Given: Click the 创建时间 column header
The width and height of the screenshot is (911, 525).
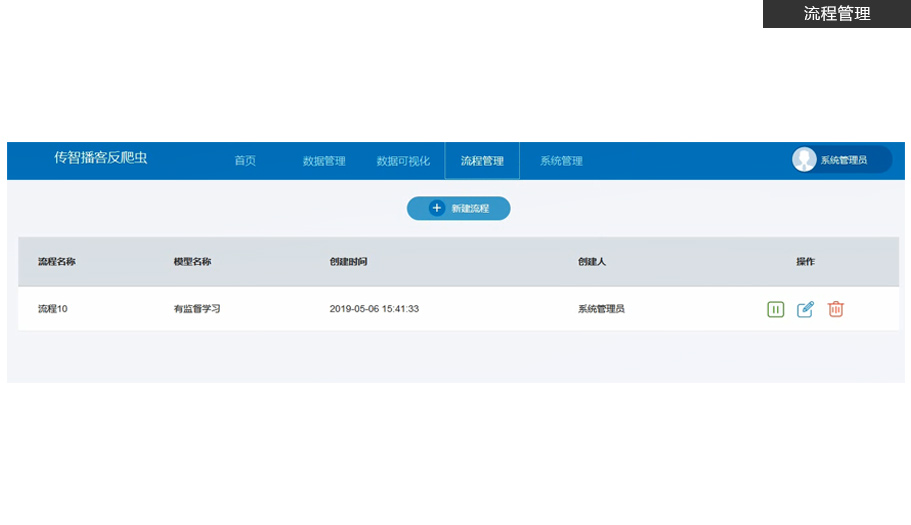Looking at the screenshot, I should pos(348,262).
